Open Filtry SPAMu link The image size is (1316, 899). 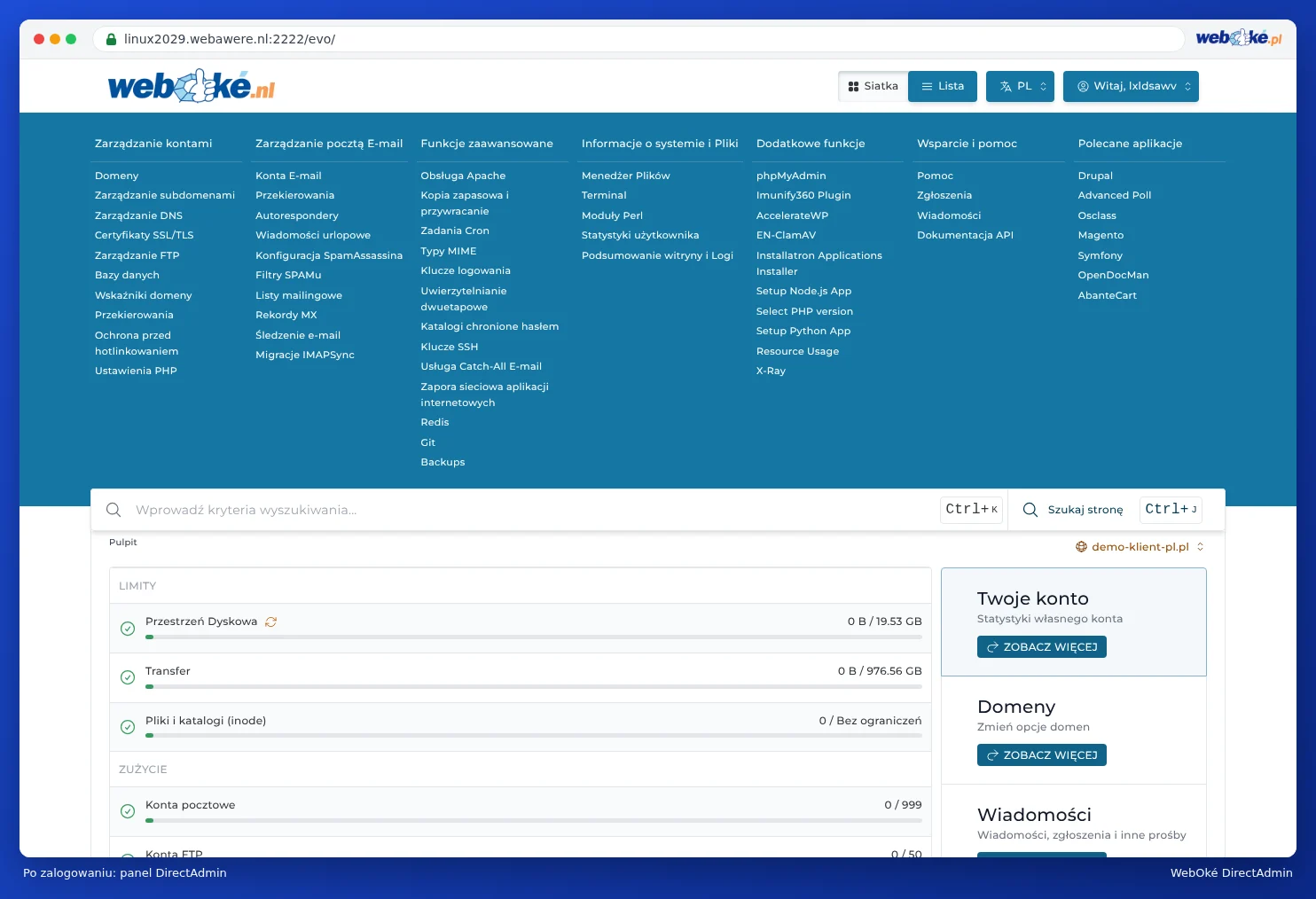288,275
